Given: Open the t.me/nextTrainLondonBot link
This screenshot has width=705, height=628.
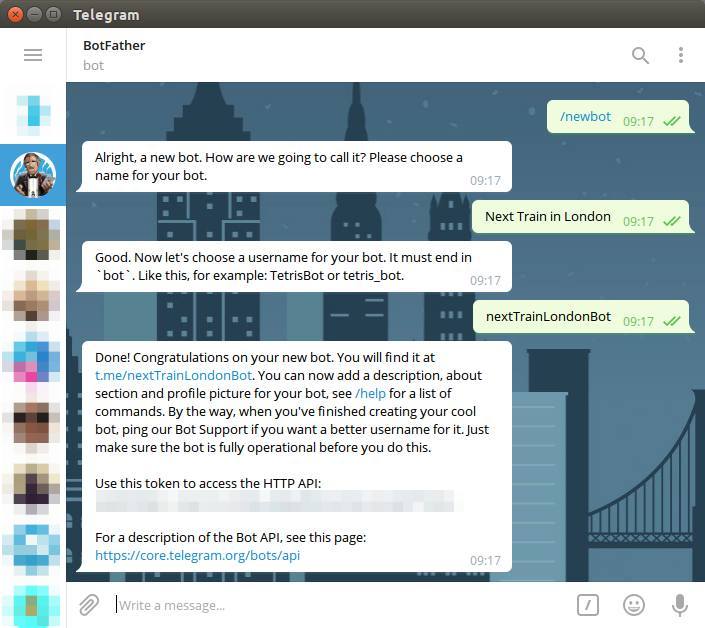Looking at the screenshot, I should point(173,375).
